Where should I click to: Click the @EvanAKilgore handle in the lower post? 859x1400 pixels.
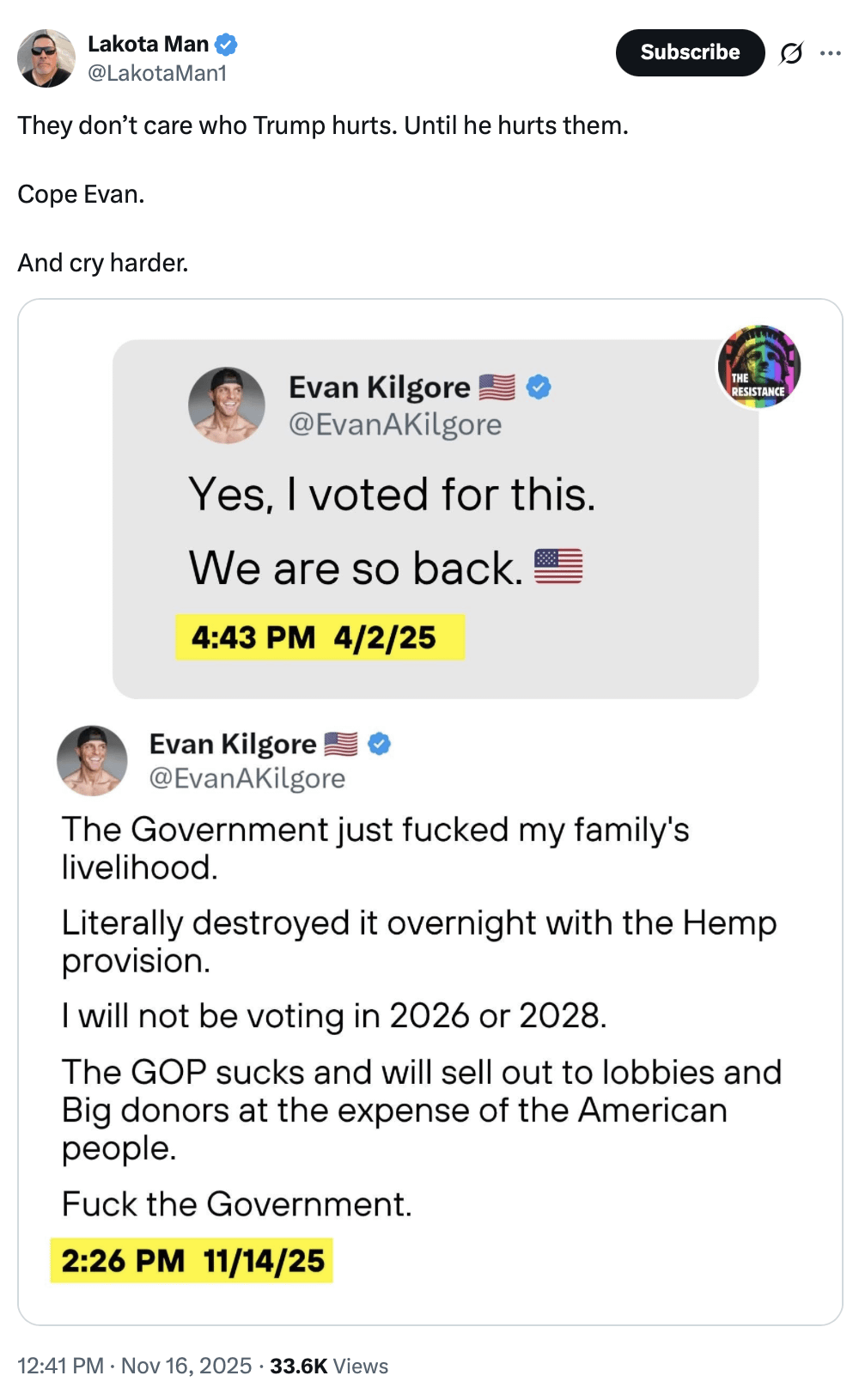pyautogui.click(x=247, y=778)
